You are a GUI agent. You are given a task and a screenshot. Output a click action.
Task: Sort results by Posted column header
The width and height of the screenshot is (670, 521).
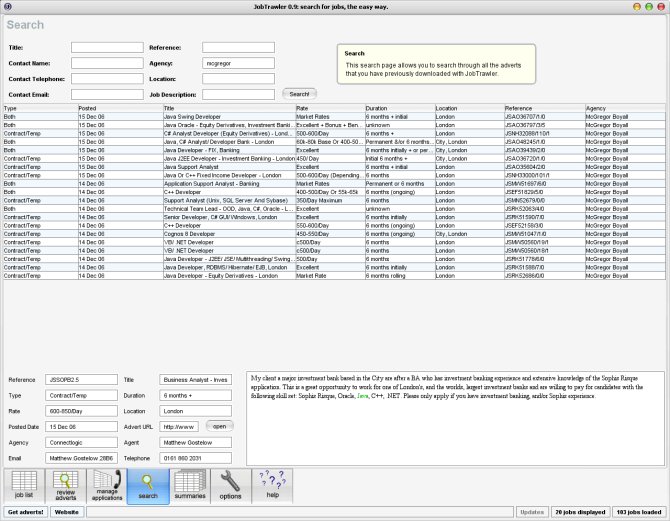click(x=118, y=108)
